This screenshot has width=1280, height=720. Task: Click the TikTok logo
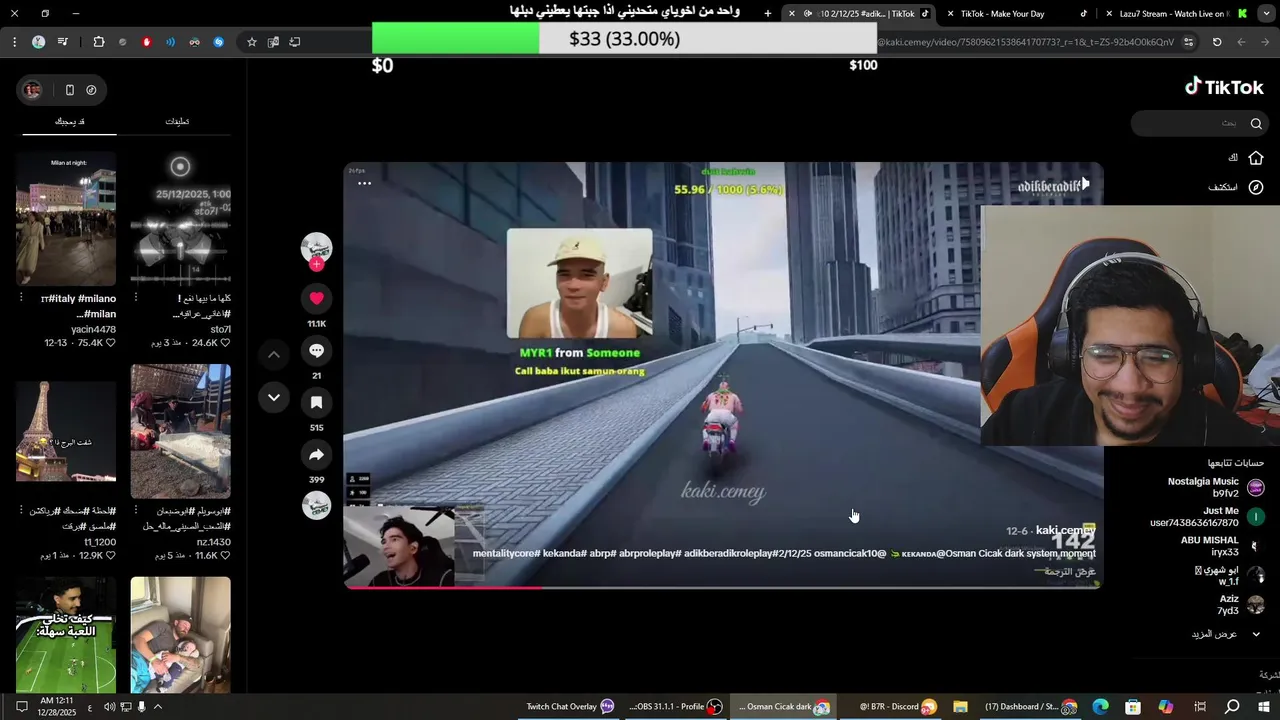[1224, 87]
